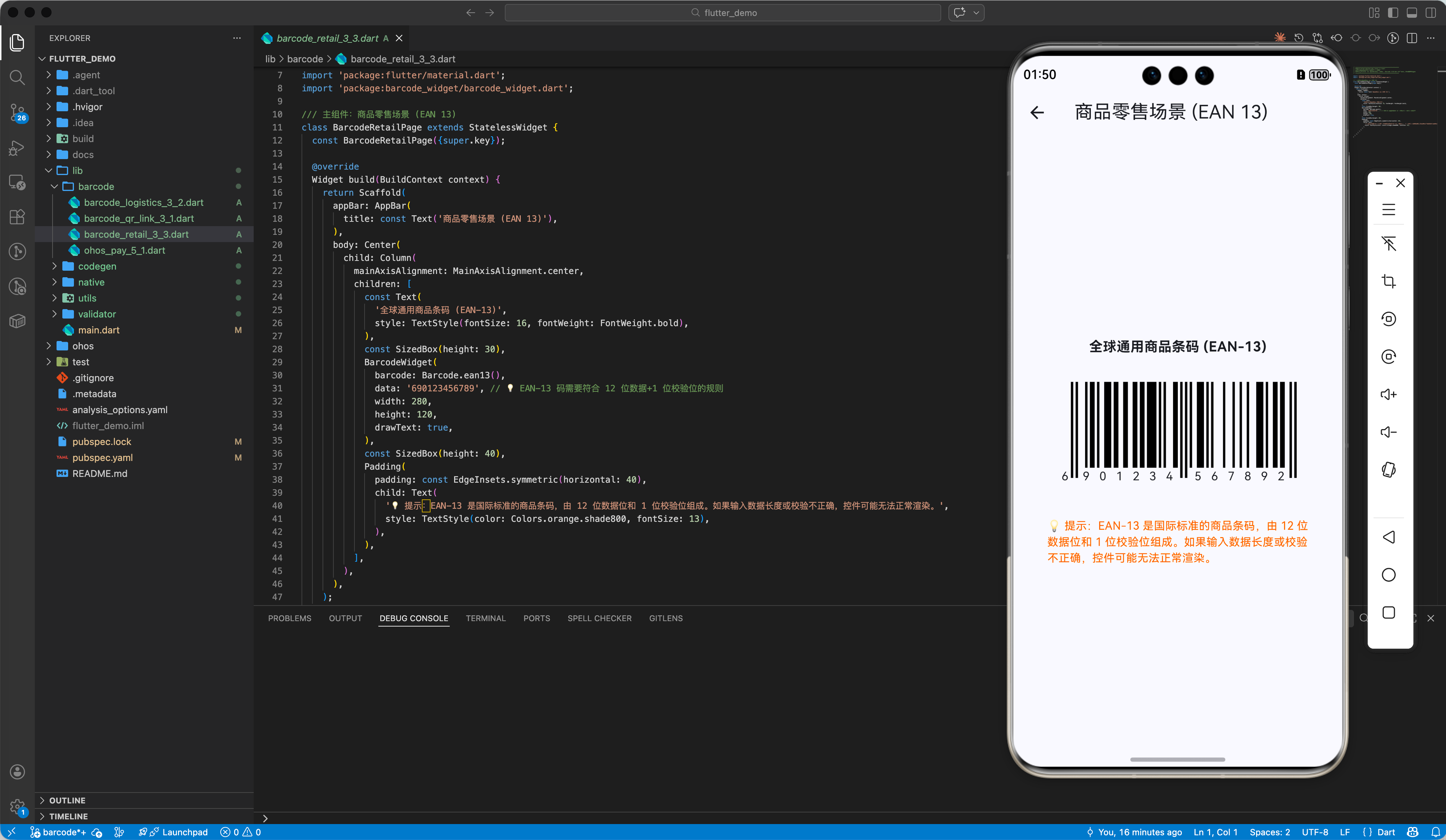
Task: Expand the codegen folder
Action: [x=97, y=266]
